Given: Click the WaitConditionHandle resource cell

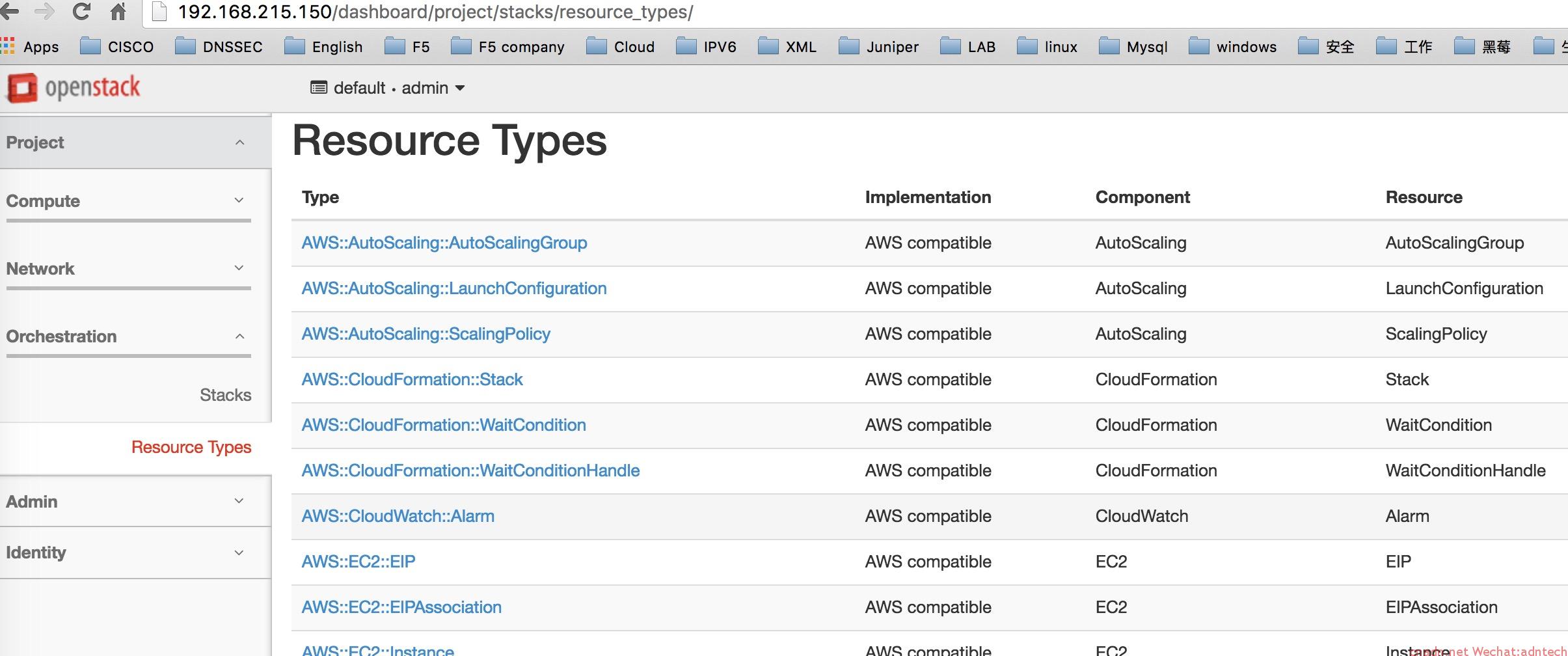Looking at the screenshot, I should 1465,471.
